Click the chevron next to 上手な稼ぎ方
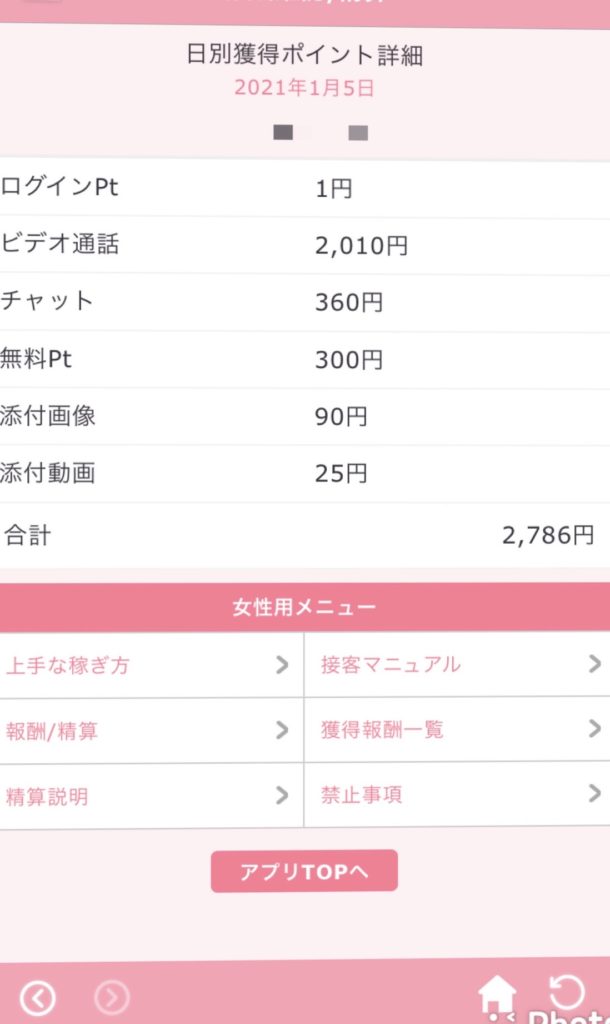This screenshot has height=1024, width=610. [x=282, y=665]
